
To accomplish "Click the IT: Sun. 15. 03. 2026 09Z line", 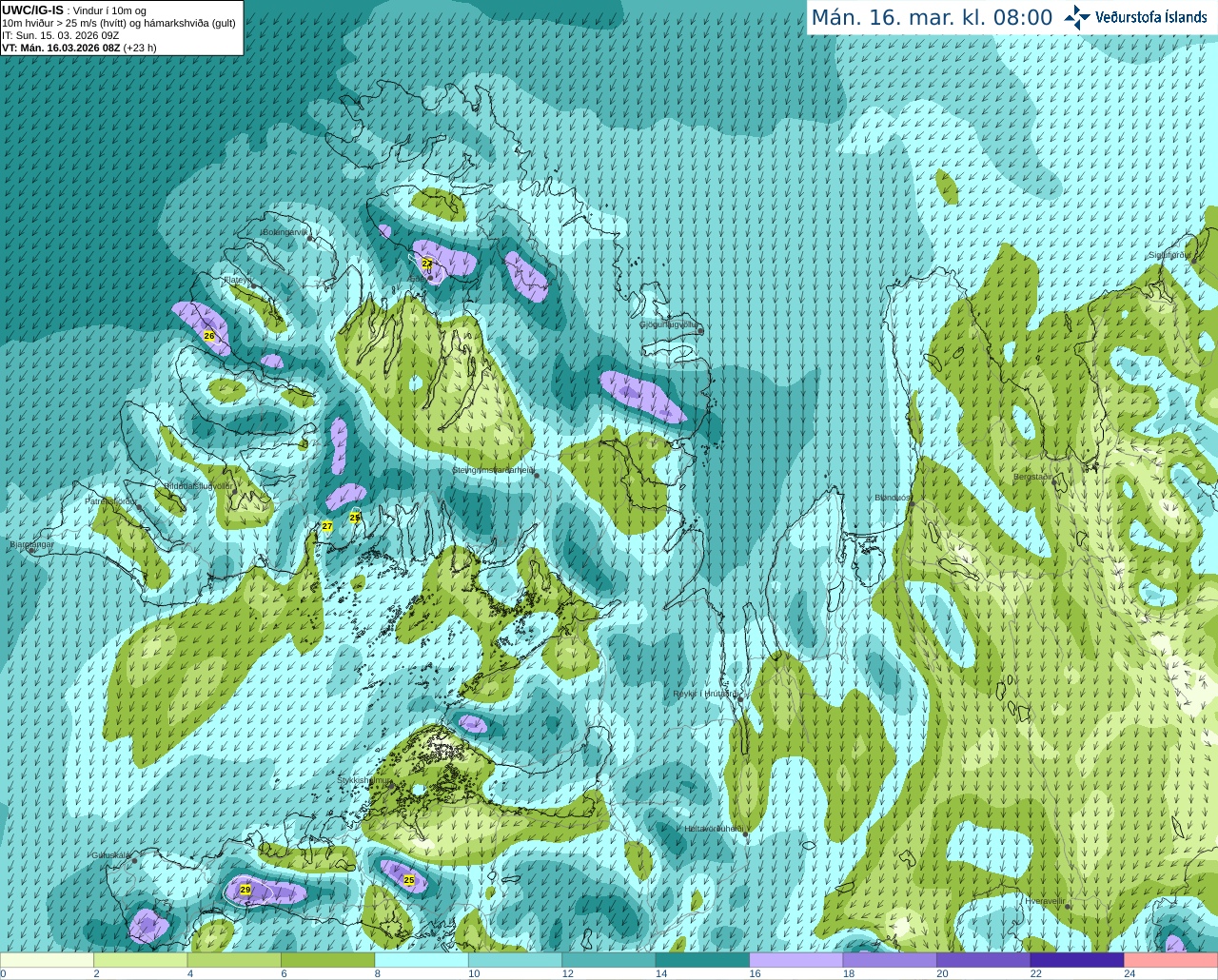I will (x=60, y=35).
